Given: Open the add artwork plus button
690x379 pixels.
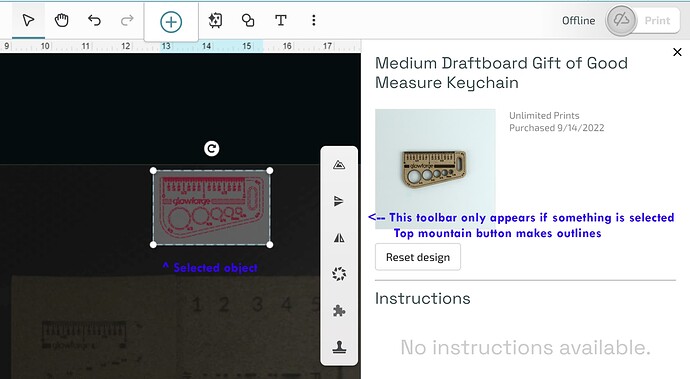Looking at the screenshot, I should point(171,22).
